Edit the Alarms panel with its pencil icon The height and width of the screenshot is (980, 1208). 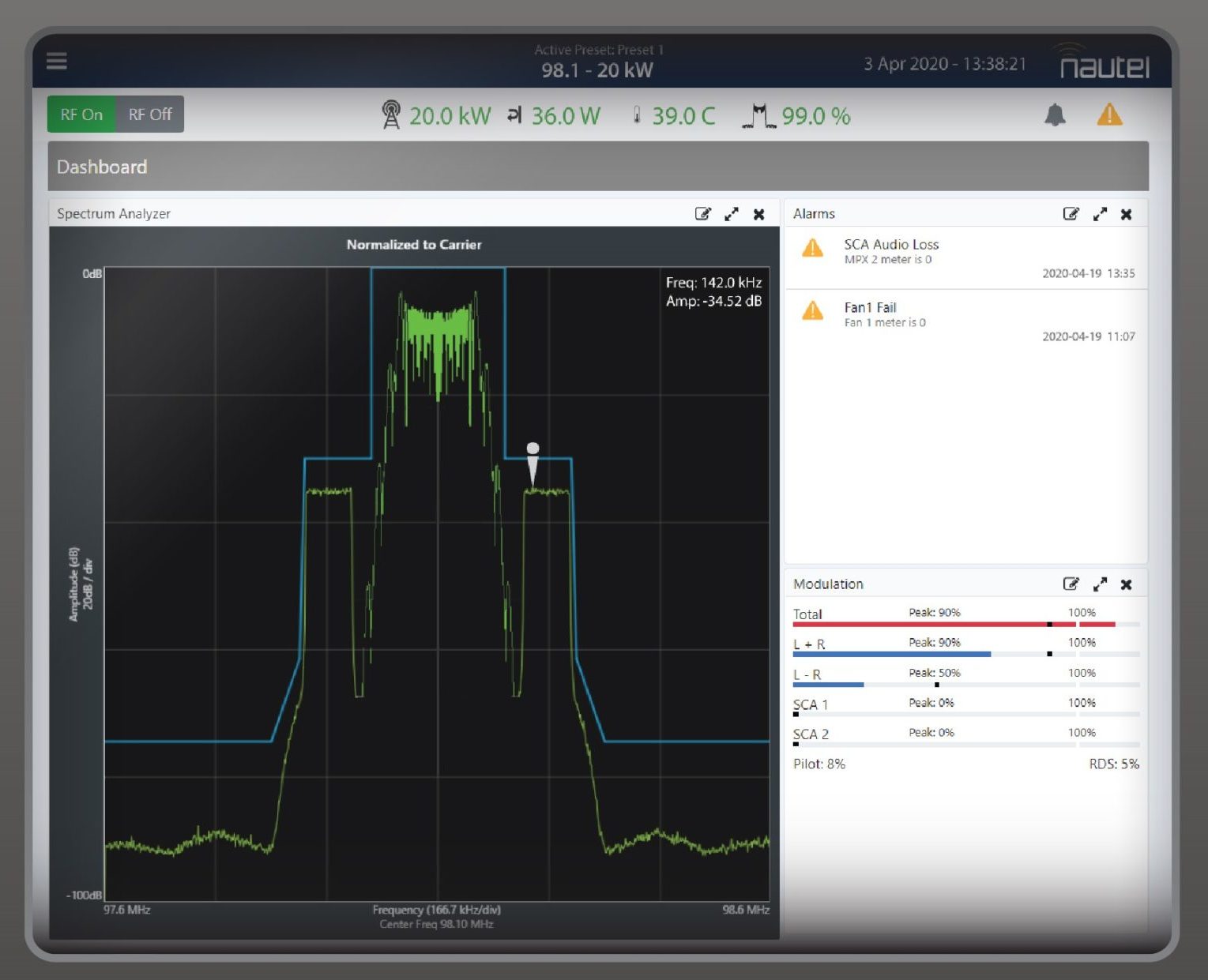tap(1071, 213)
